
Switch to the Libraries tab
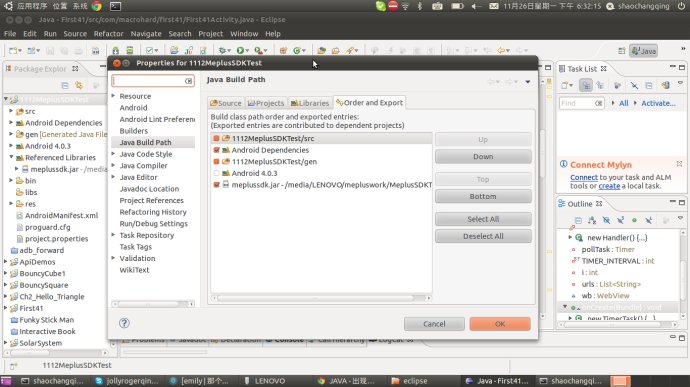(x=310, y=103)
